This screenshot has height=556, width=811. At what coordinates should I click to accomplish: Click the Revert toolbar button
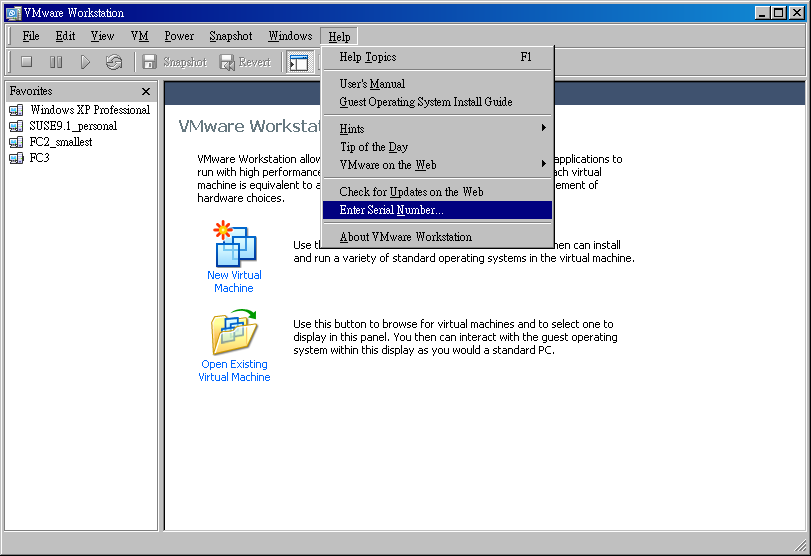coord(245,62)
